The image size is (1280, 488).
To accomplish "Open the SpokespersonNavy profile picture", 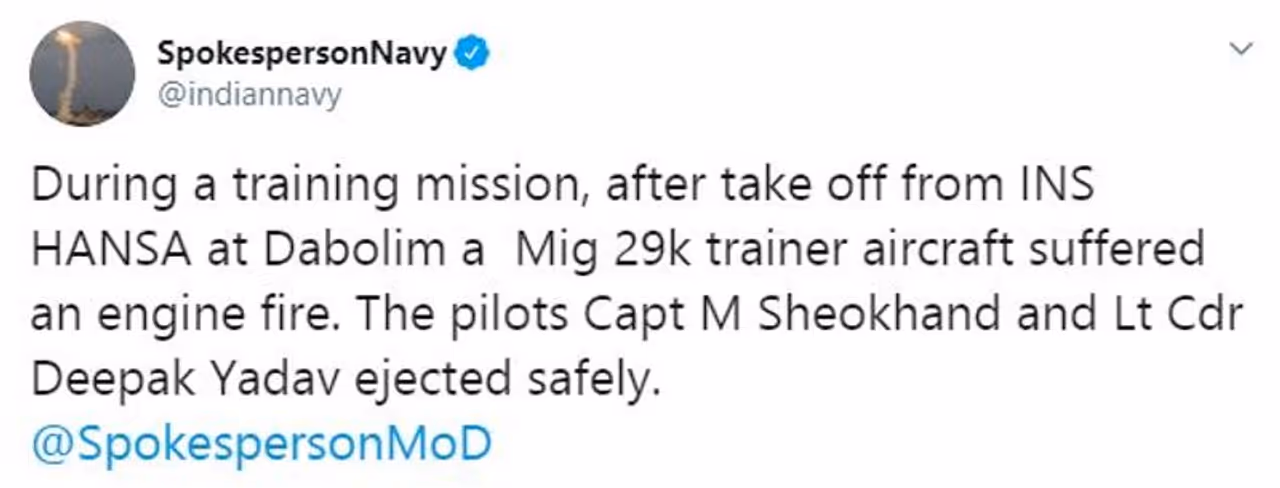I will pyautogui.click(x=82, y=74).
